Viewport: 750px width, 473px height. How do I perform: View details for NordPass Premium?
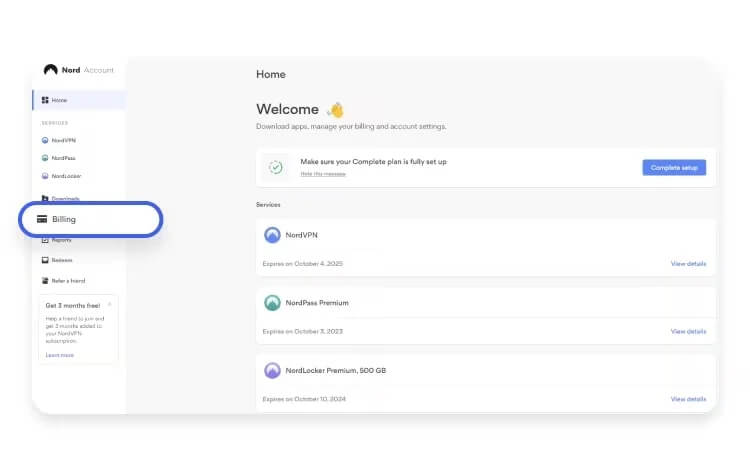point(688,331)
